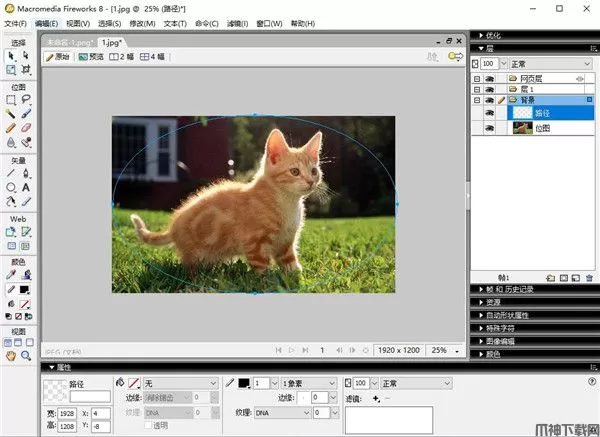Screen dimensions: 600x437
Task: Select the Hand tool
Action: pyautogui.click(x=11, y=354)
